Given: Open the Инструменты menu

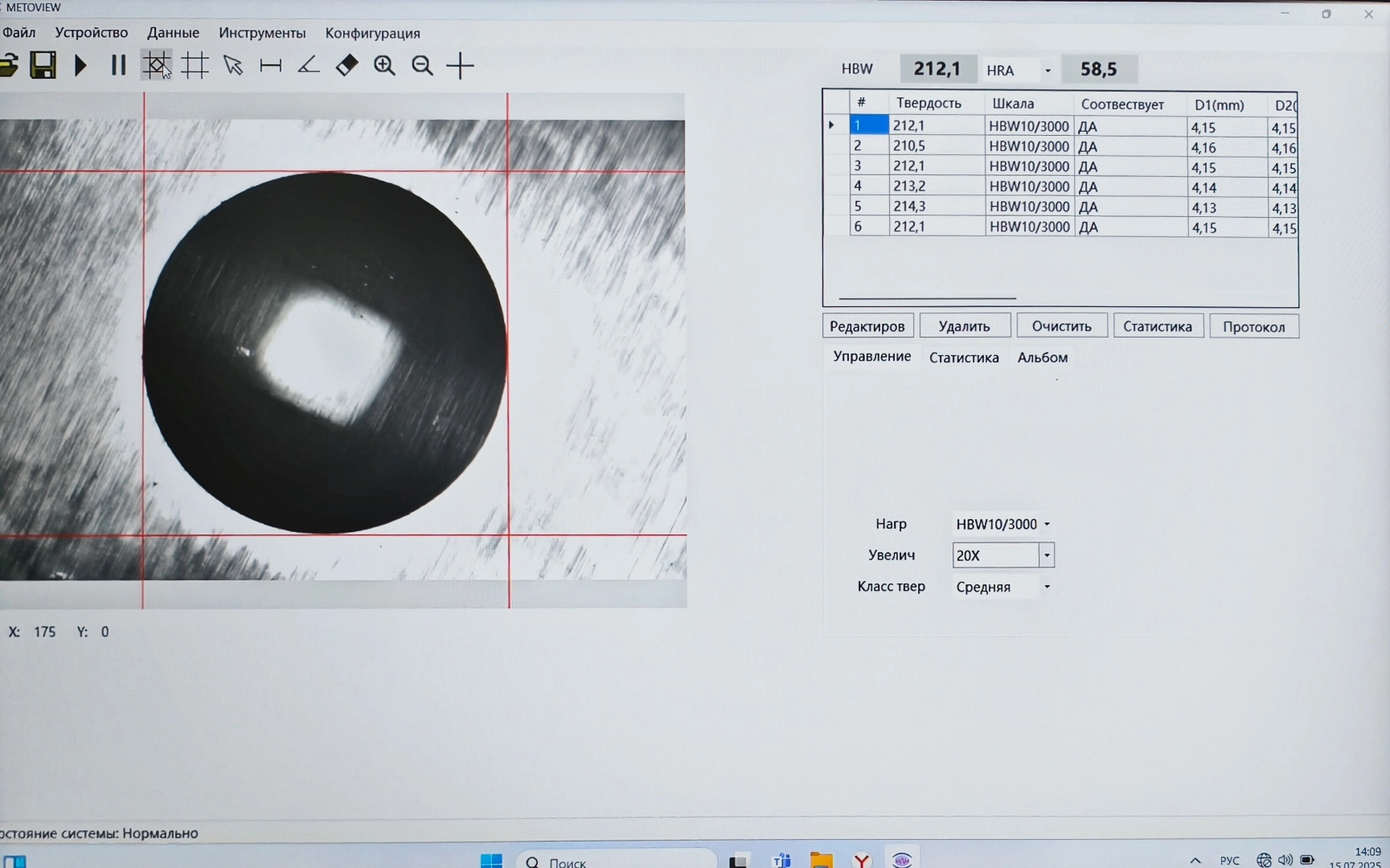Looking at the screenshot, I should (262, 33).
